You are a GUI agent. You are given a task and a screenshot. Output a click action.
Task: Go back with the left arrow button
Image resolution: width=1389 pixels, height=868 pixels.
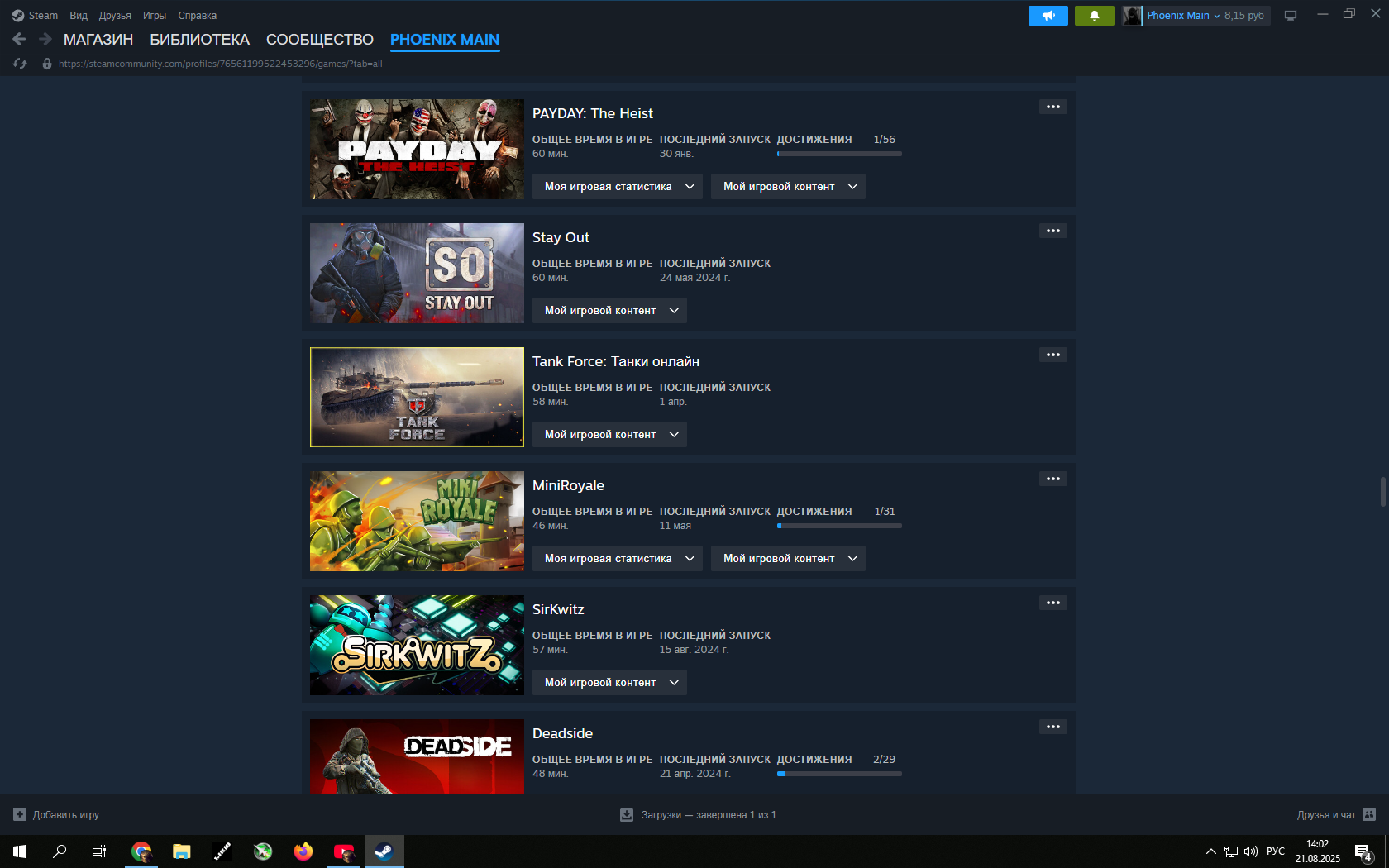click(x=19, y=39)
